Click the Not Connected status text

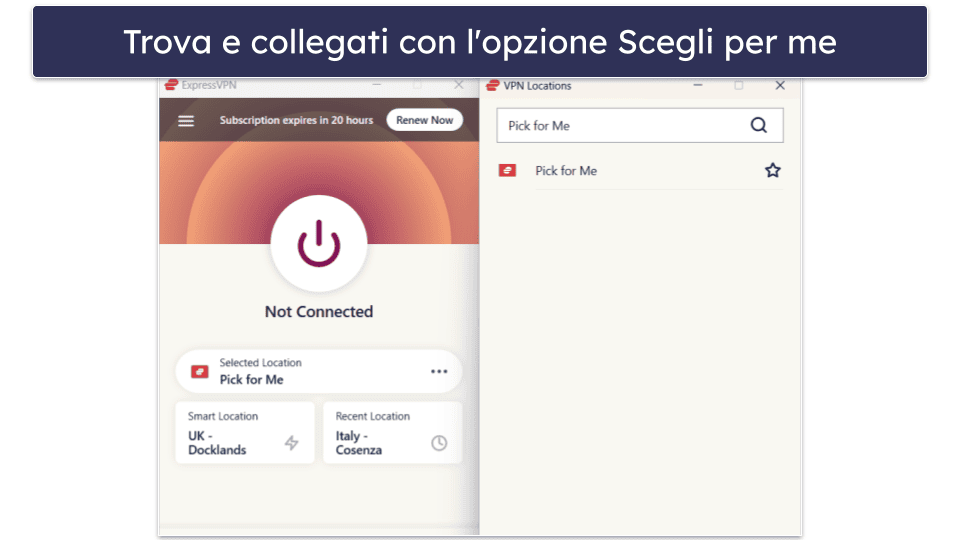pos(319,312)
